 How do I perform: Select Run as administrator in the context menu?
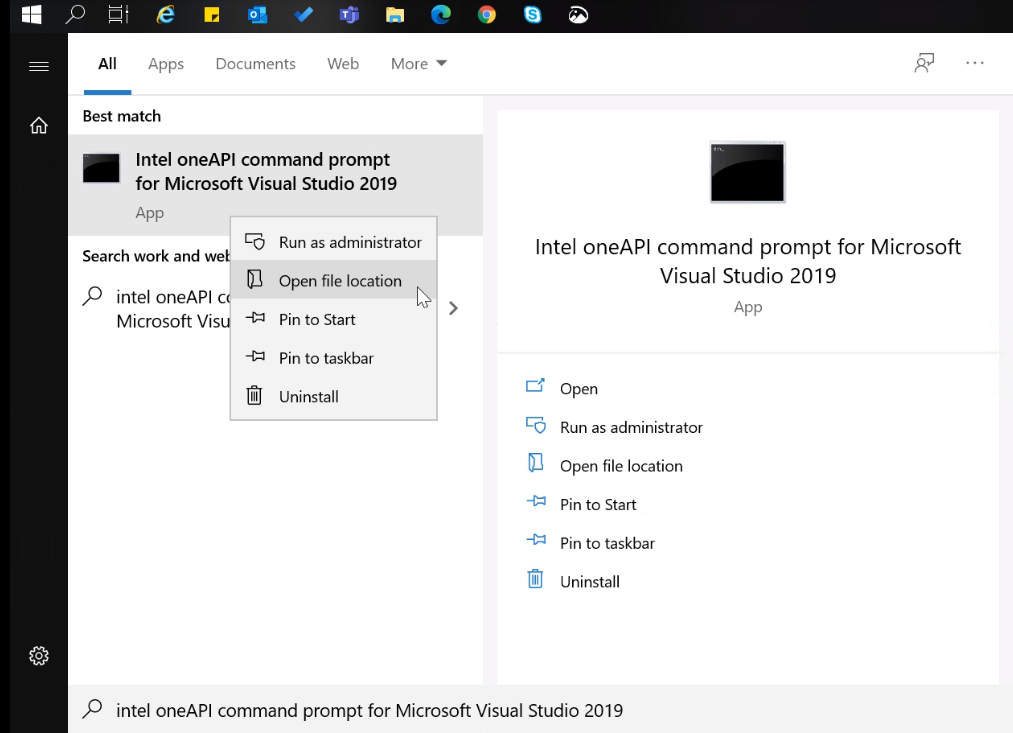(349, 242)
